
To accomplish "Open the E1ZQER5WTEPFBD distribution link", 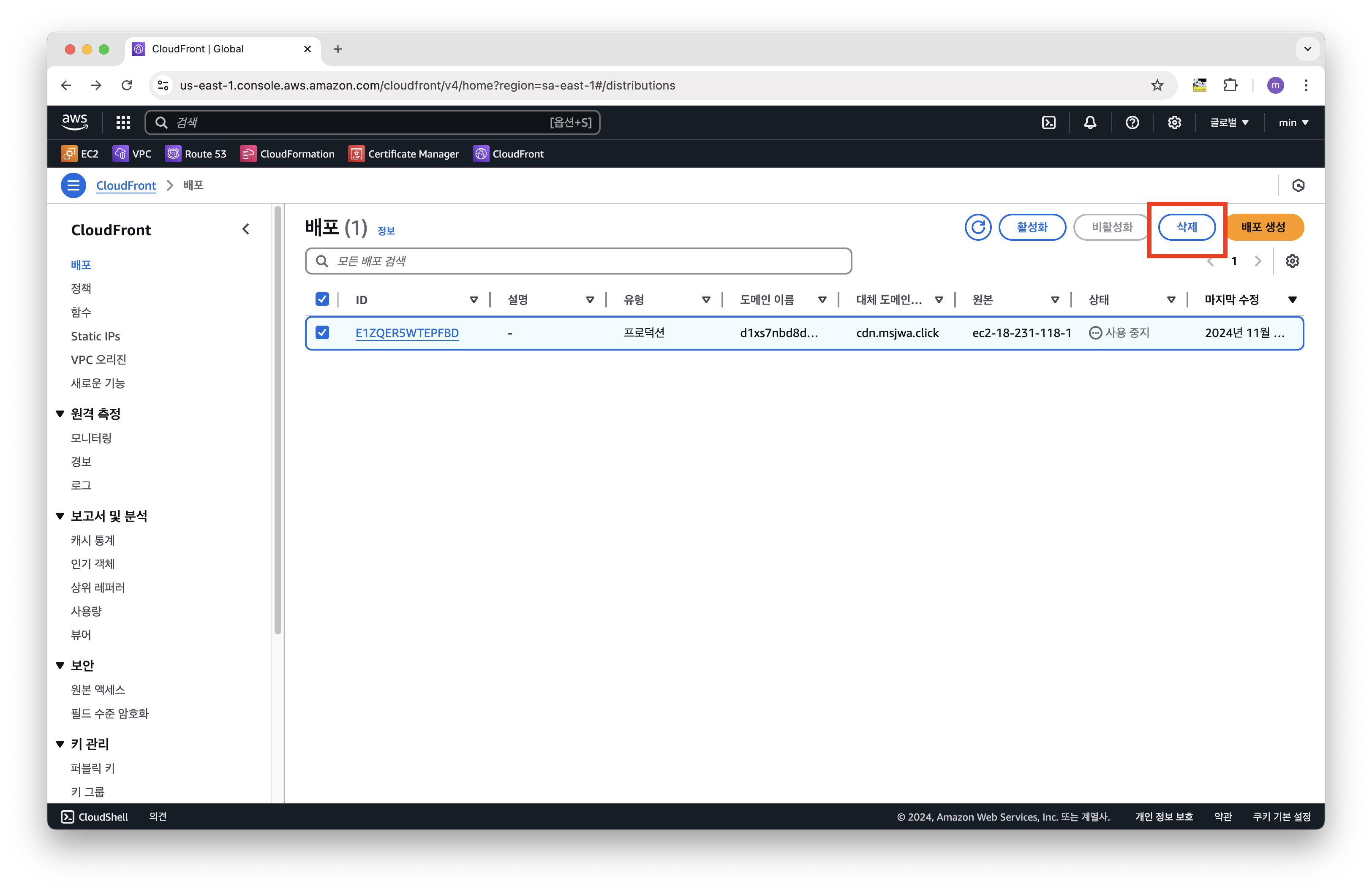I will click(407, 333).
